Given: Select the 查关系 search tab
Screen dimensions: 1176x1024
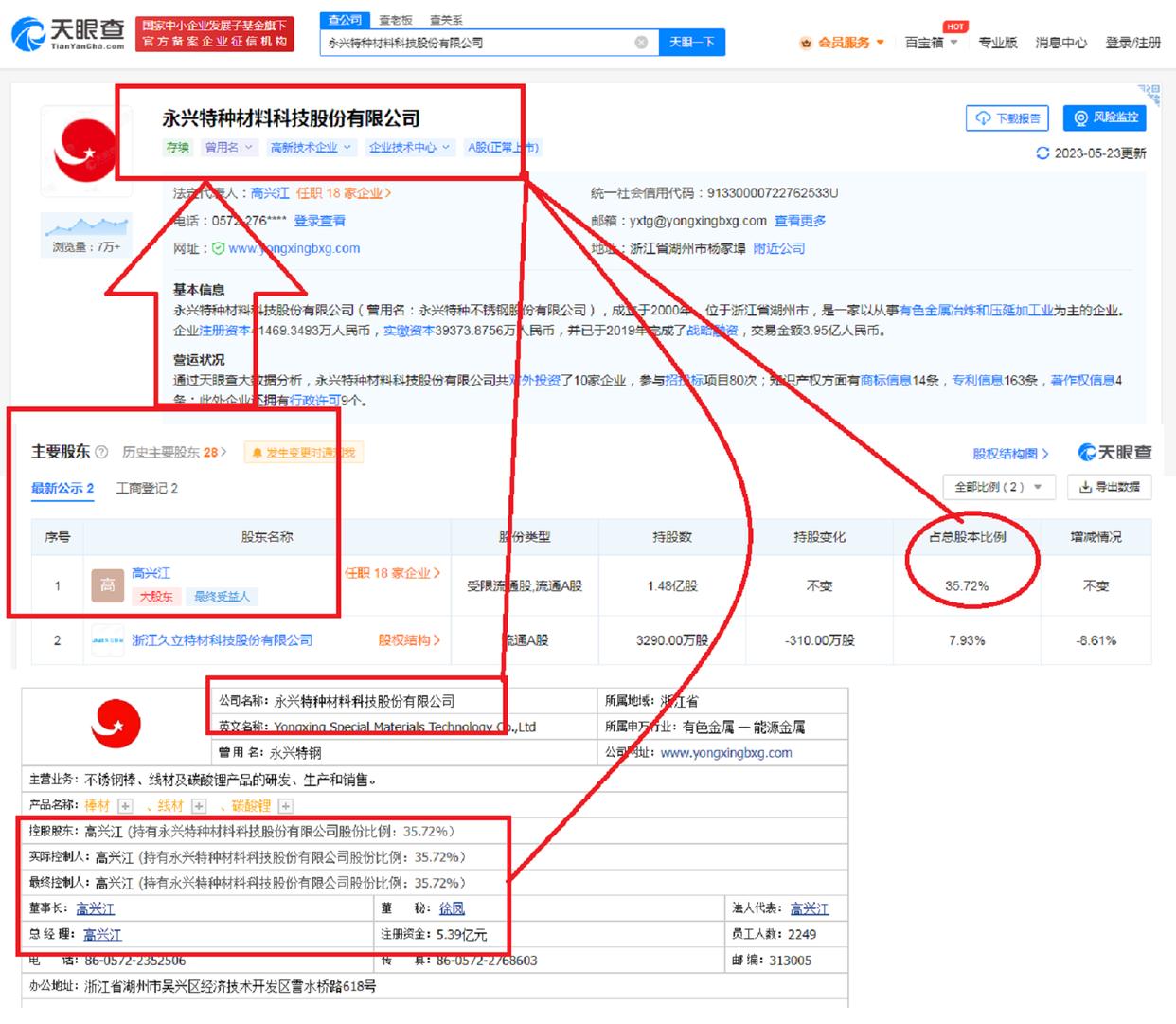Looking at the screenshot, I should [446, 20].
